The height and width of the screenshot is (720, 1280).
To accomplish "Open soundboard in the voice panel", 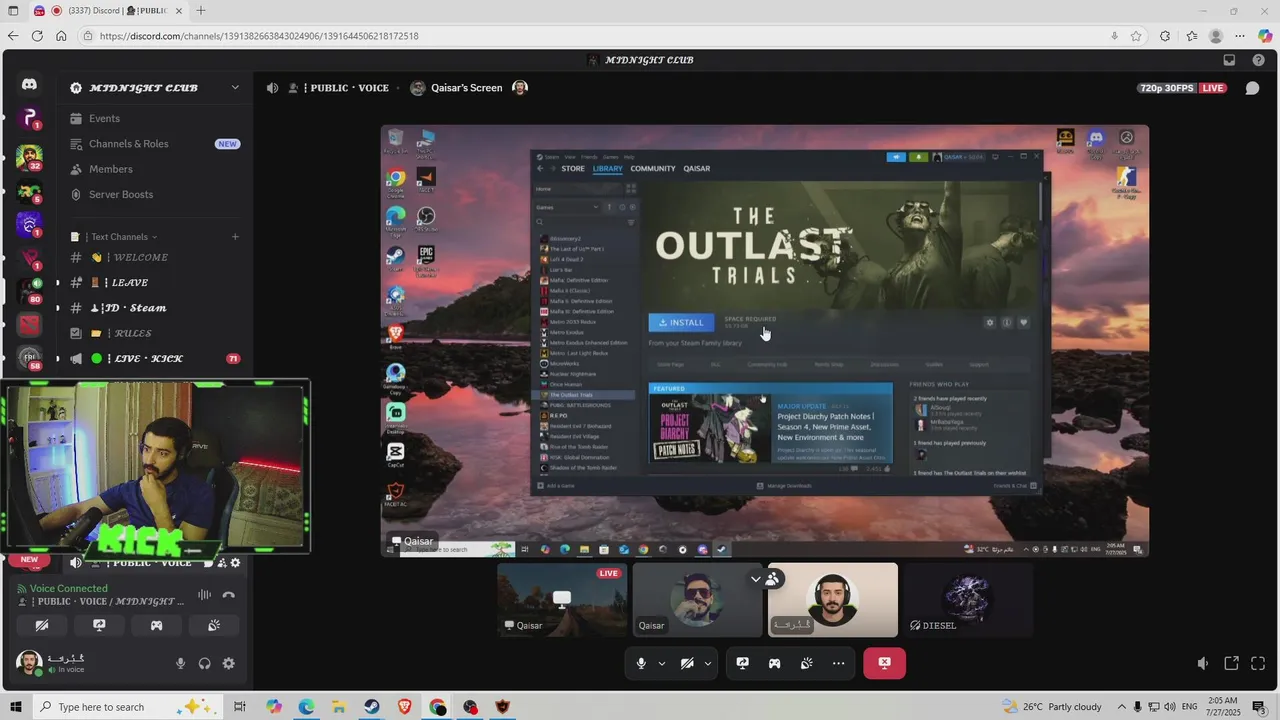I will (214, 625).
